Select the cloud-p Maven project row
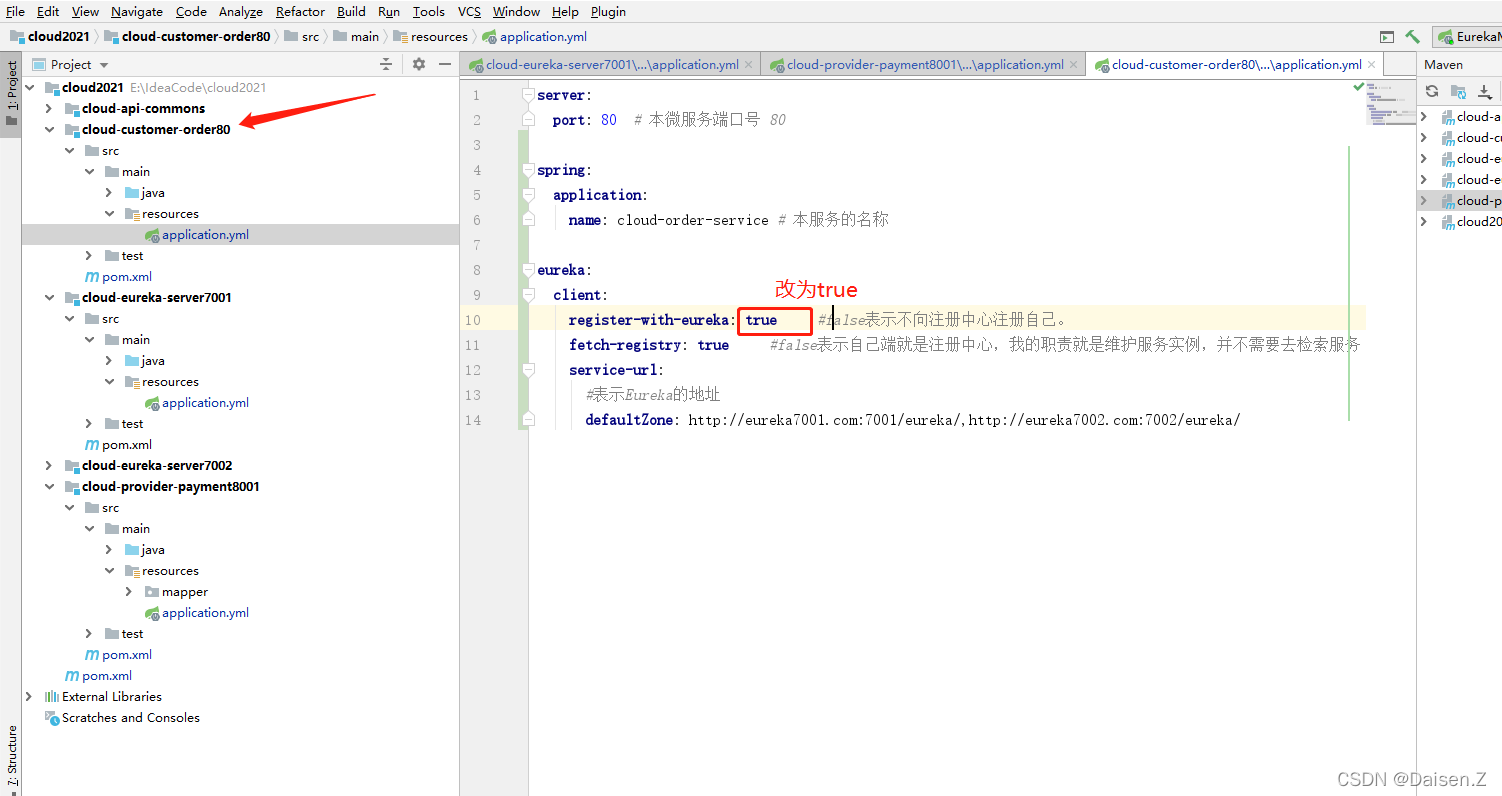Screen dimensions: 1502x796 pos(1460,200)
